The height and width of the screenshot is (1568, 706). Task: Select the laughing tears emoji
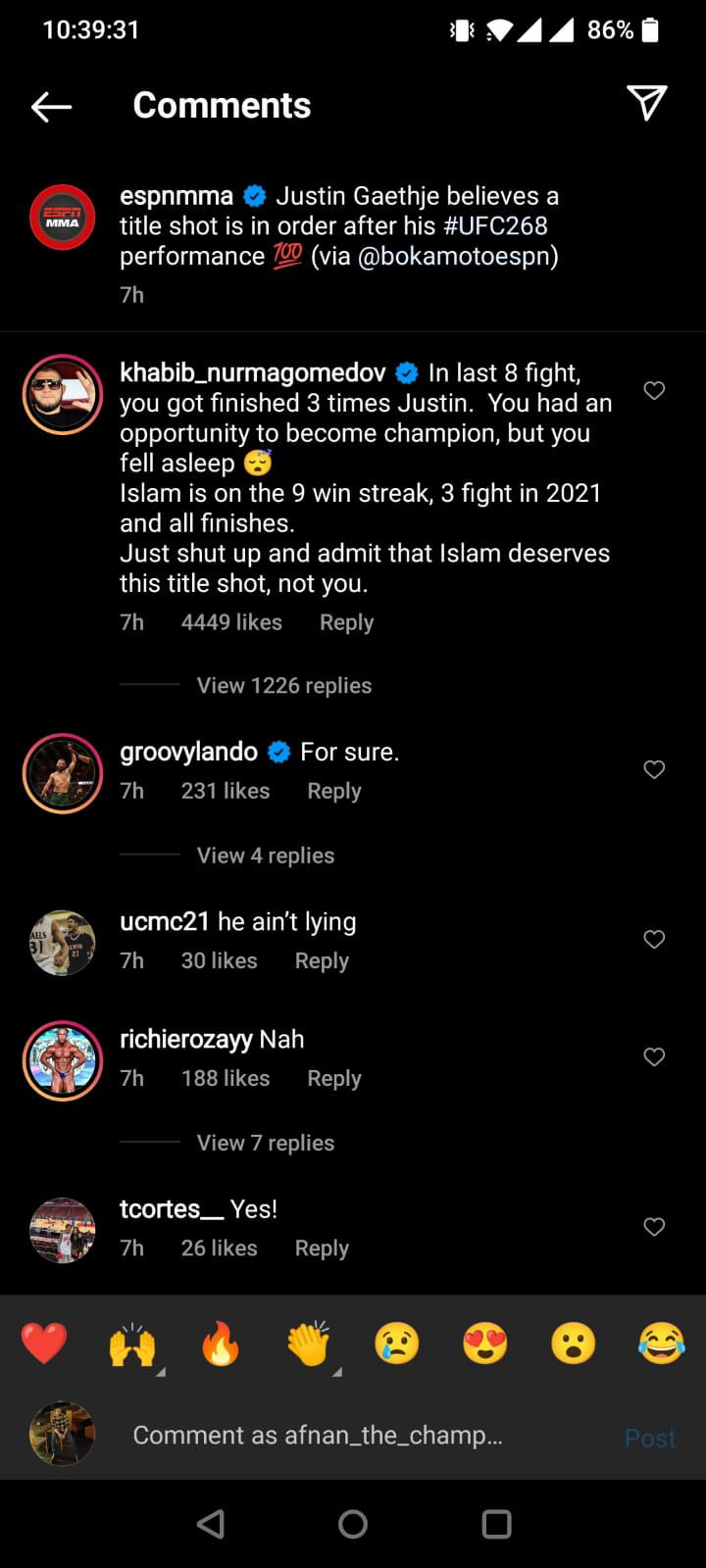pos(662,1344)
